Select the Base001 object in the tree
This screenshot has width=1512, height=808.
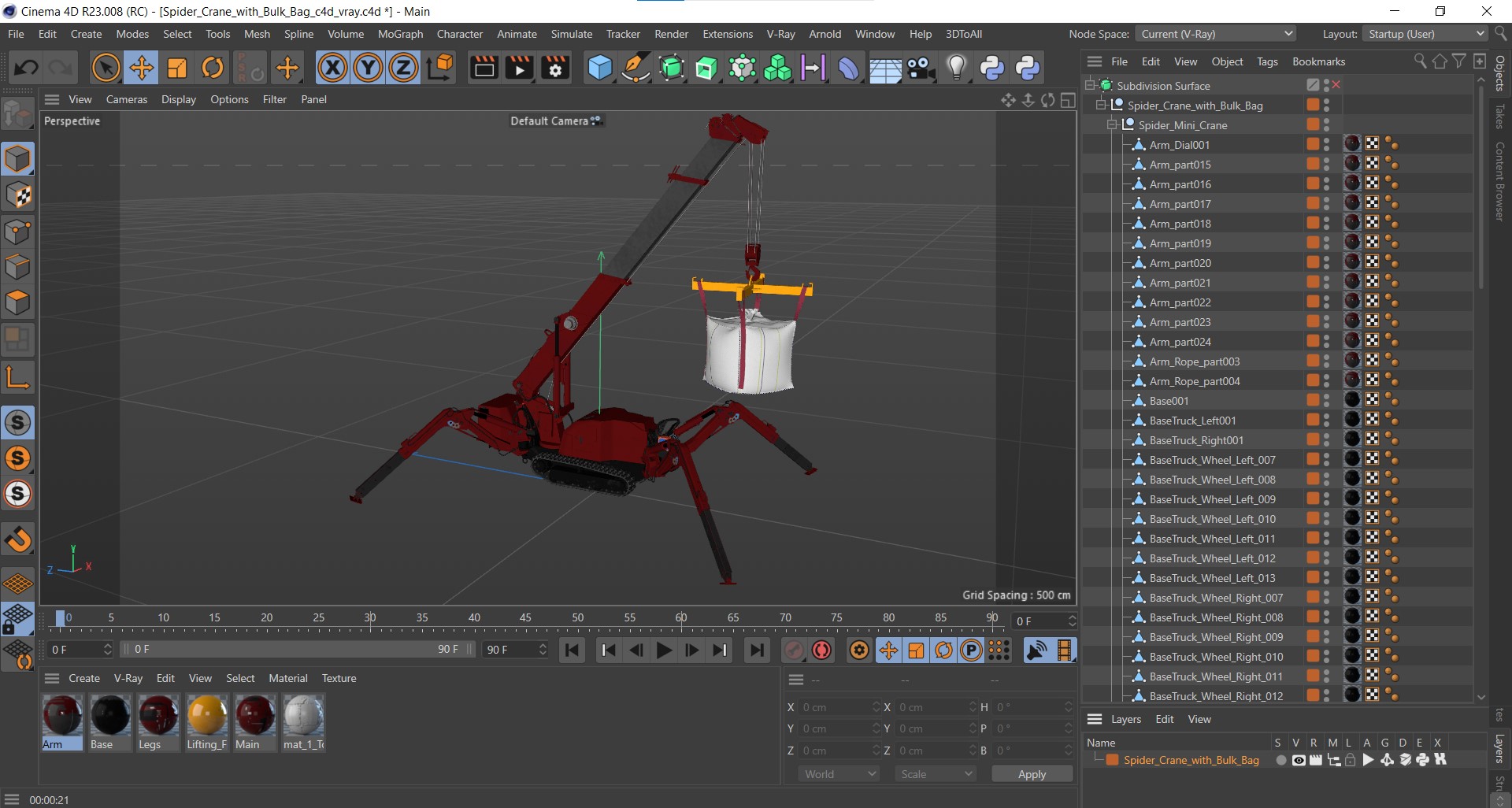(x=1169, y=401)
